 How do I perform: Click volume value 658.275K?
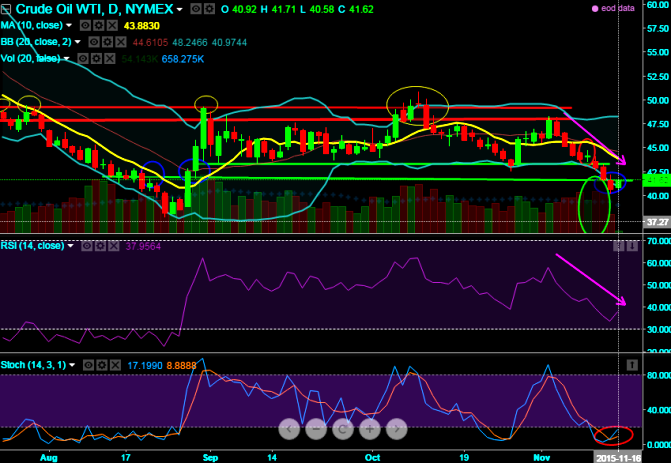coord(183,59)
